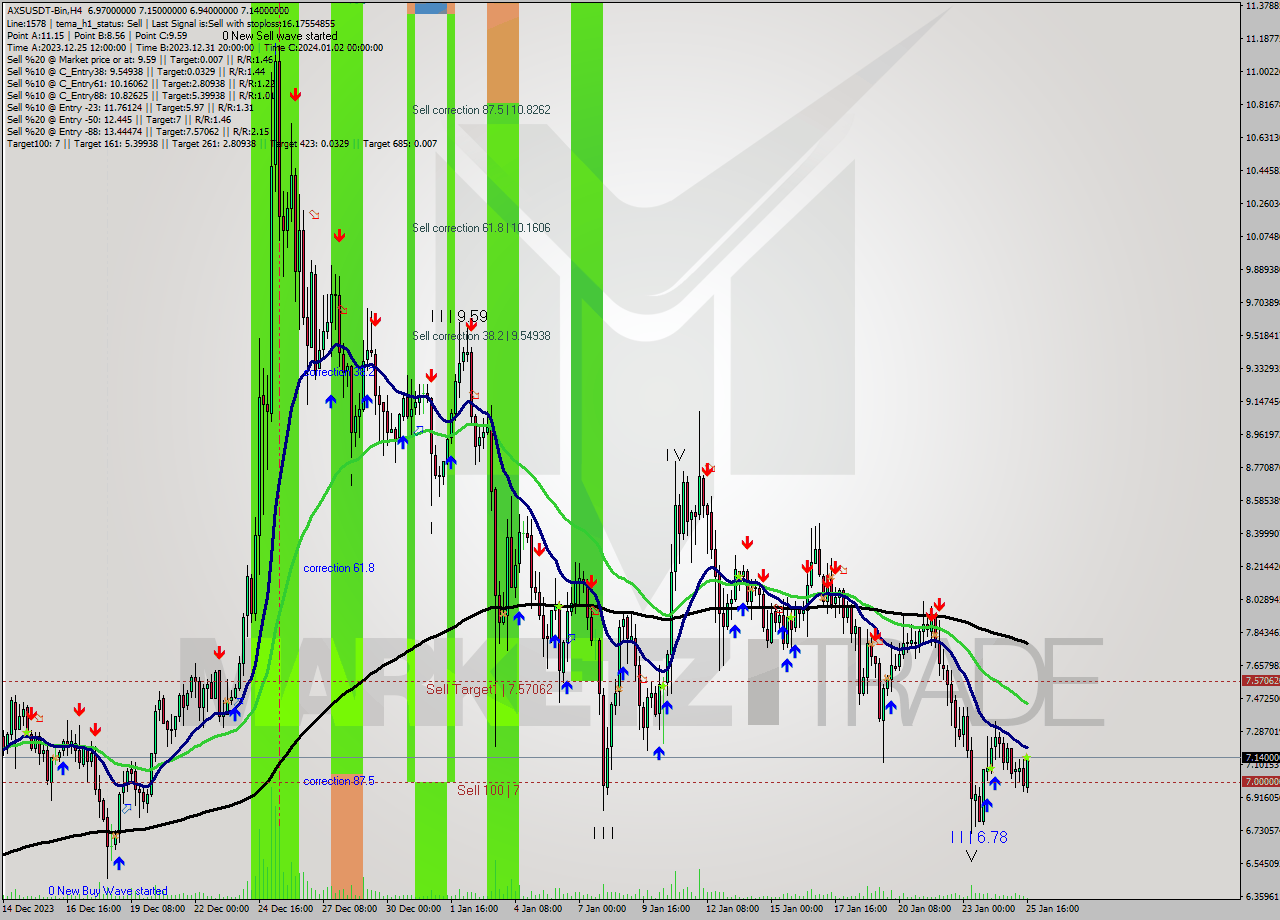Click the 'Sell %10 @ C_Entry88: 10.82625' line

pyautogui.click(x=140, y=95)
